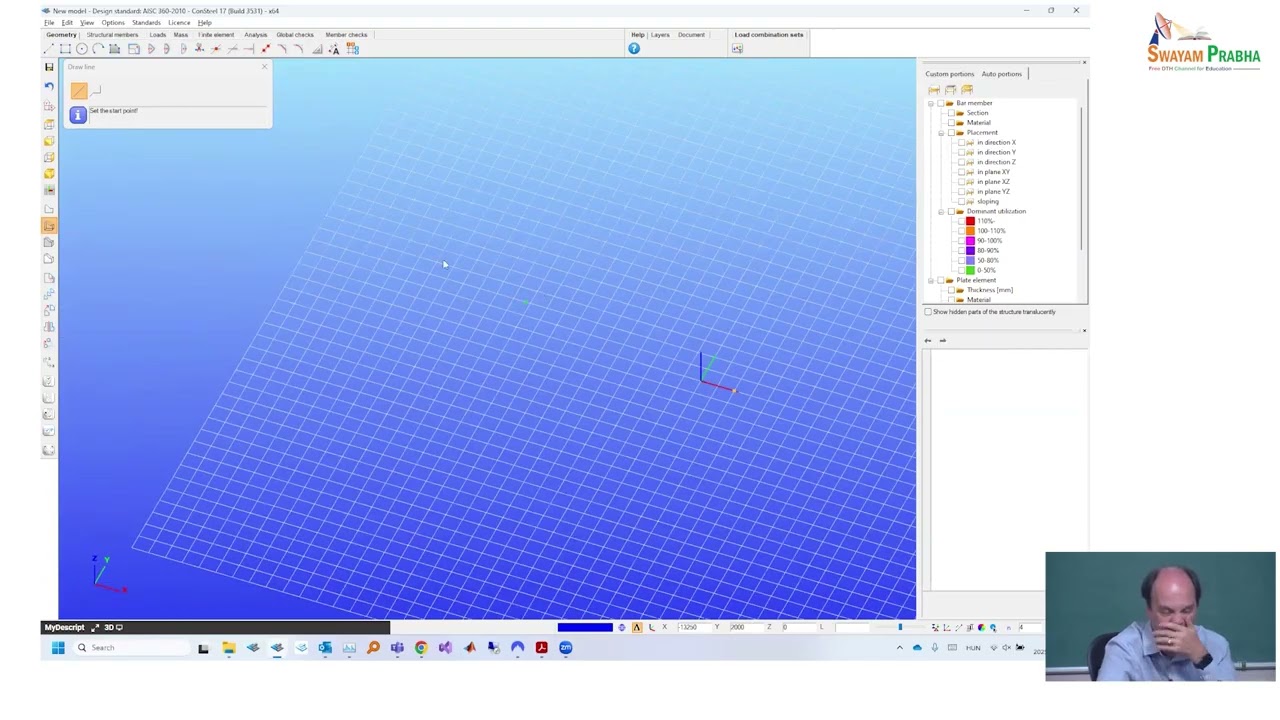
Task: Click the red diagonal line edit tool icon
Action: [266, 49]
